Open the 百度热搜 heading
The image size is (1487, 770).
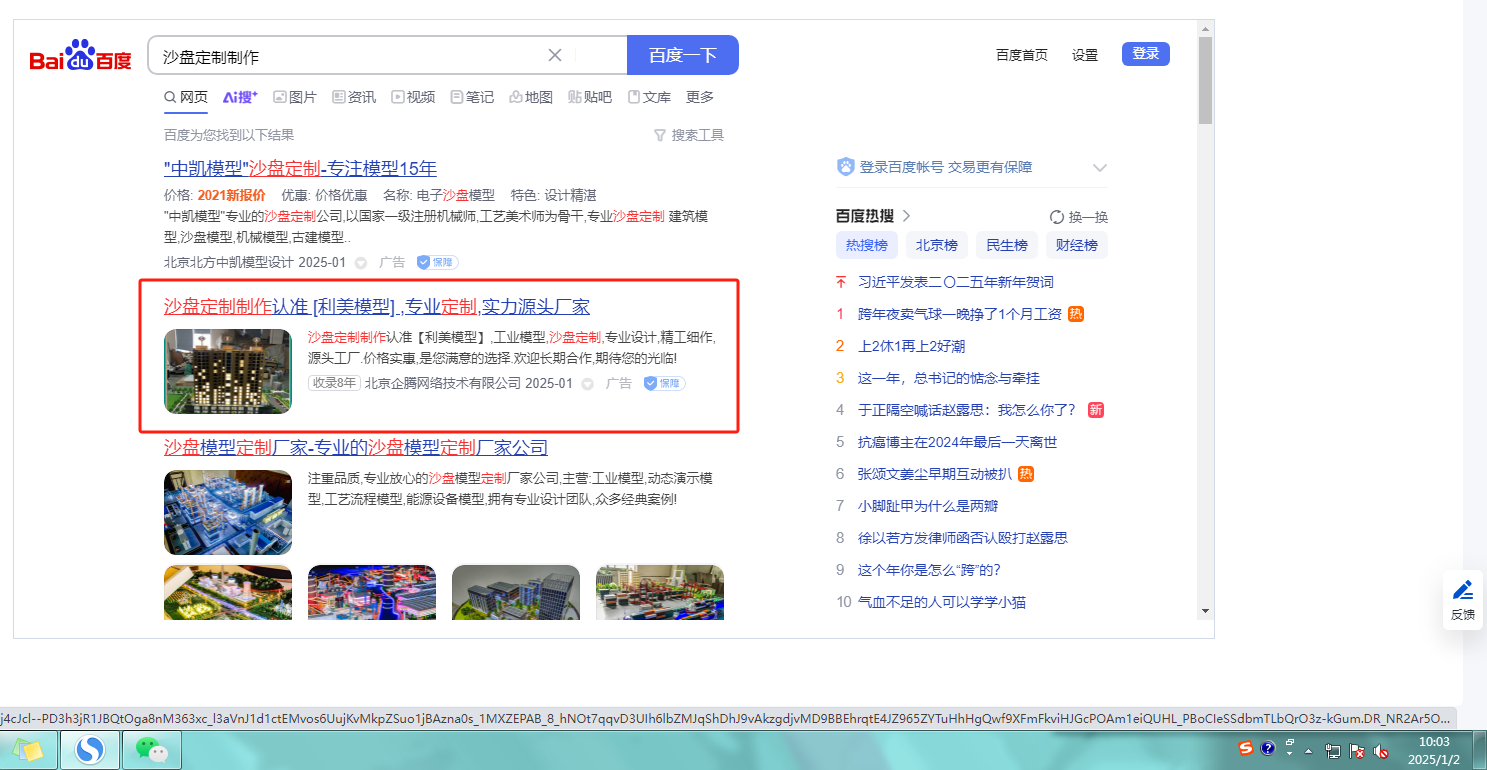click(874, 216)
